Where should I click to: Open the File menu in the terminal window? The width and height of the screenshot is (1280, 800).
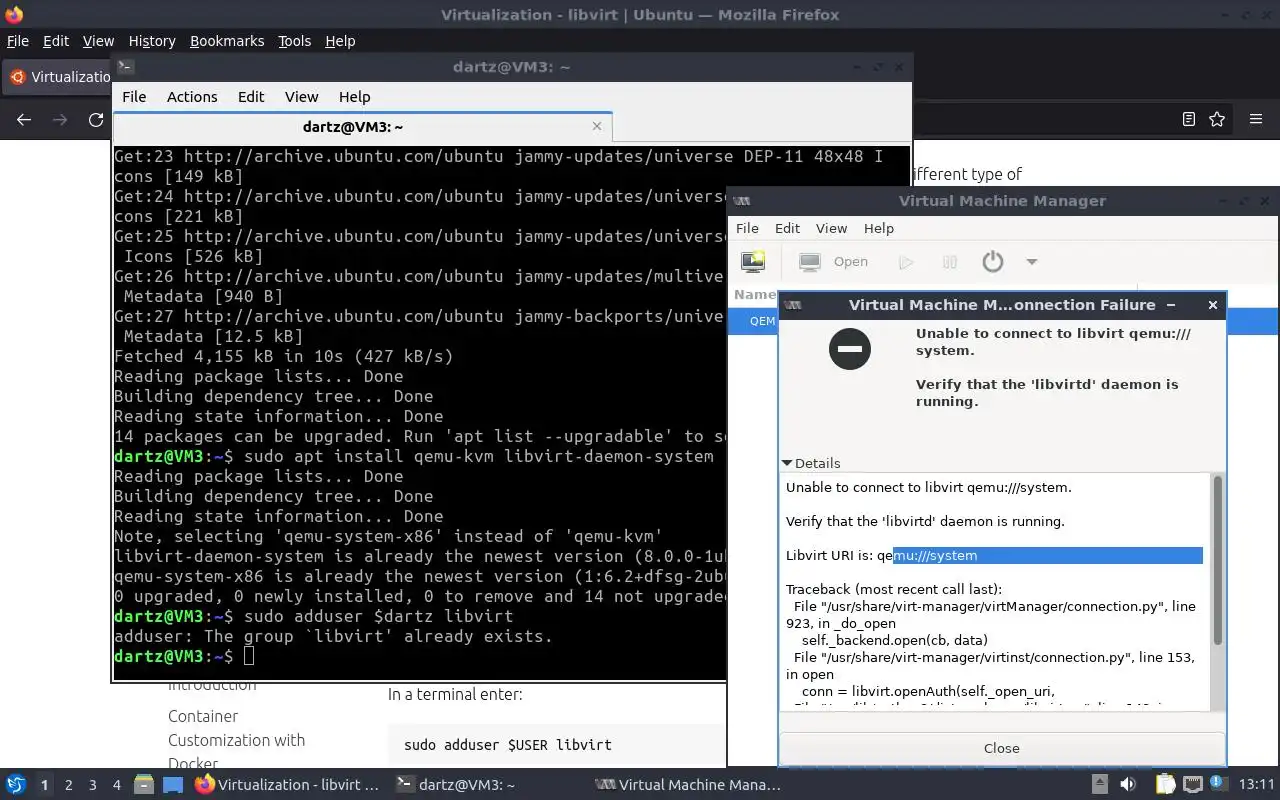pyautogui.click(x=134, y=97)
